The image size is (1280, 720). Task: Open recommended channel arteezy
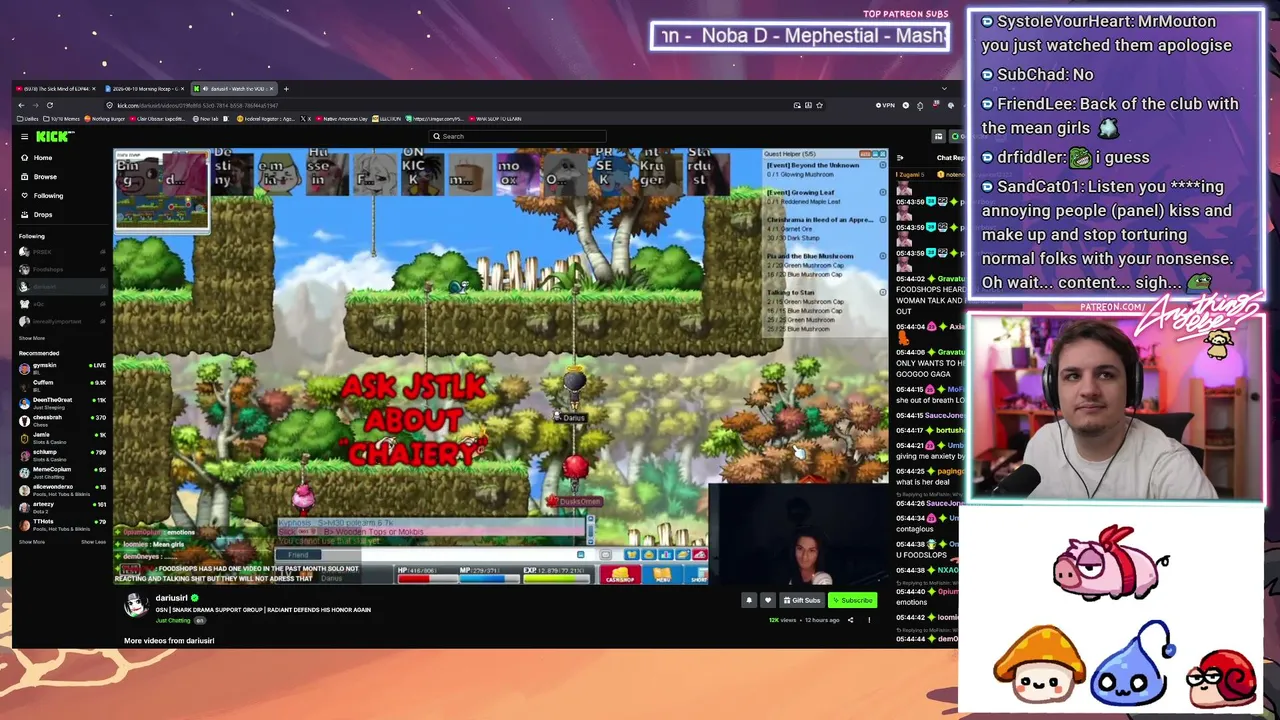click(62, 506)
